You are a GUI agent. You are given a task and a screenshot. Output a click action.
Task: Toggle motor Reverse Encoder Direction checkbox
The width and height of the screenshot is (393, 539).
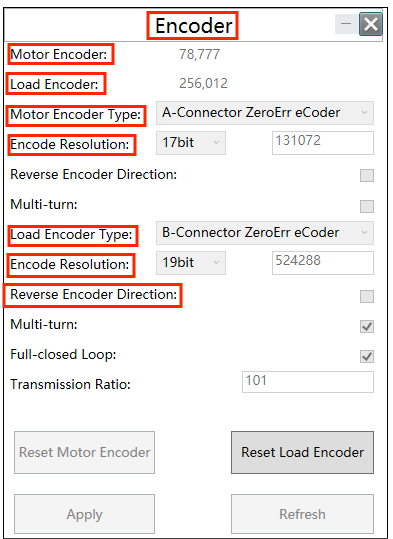367,175
